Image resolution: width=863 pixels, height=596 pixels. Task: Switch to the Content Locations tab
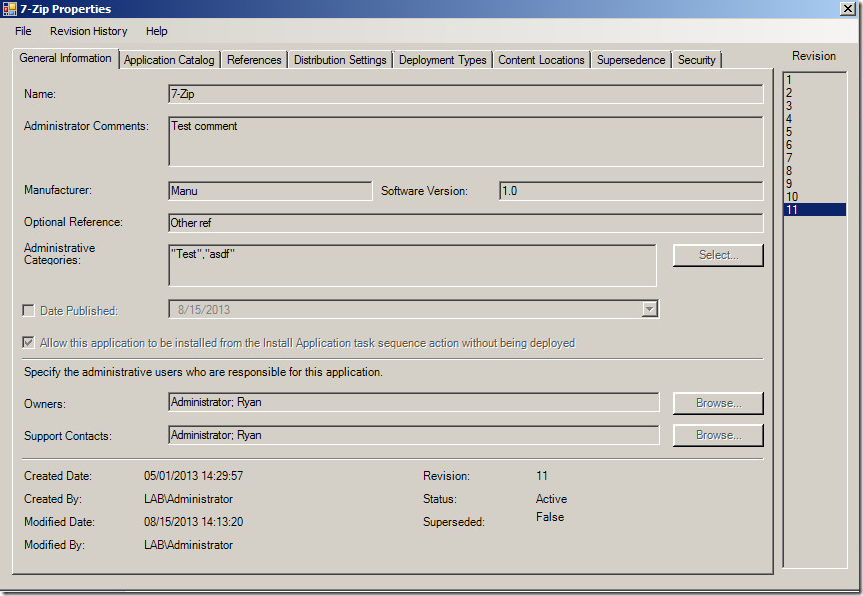tap(542, 60)
